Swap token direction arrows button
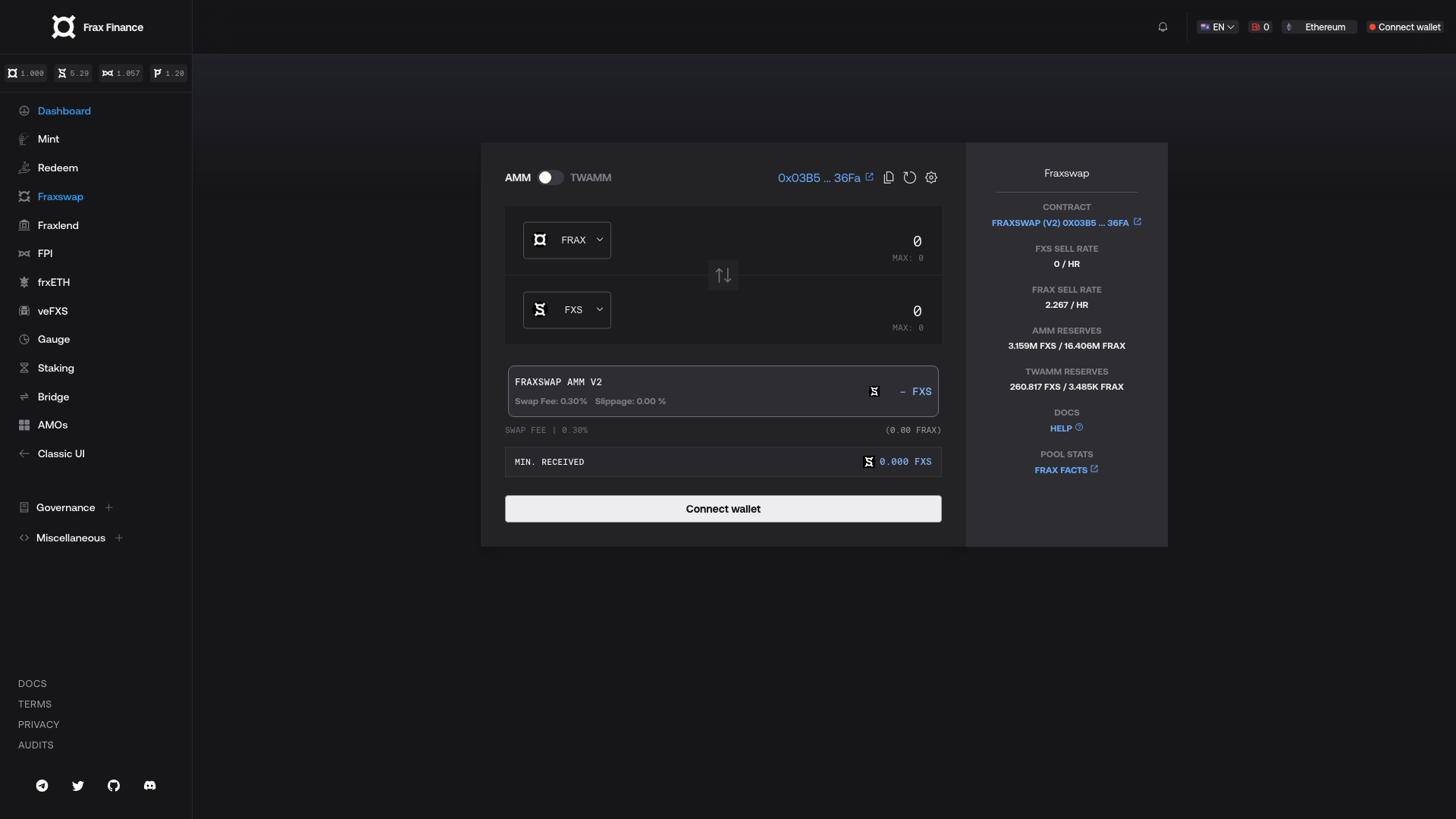1456x819 pixels. point(723,275)
